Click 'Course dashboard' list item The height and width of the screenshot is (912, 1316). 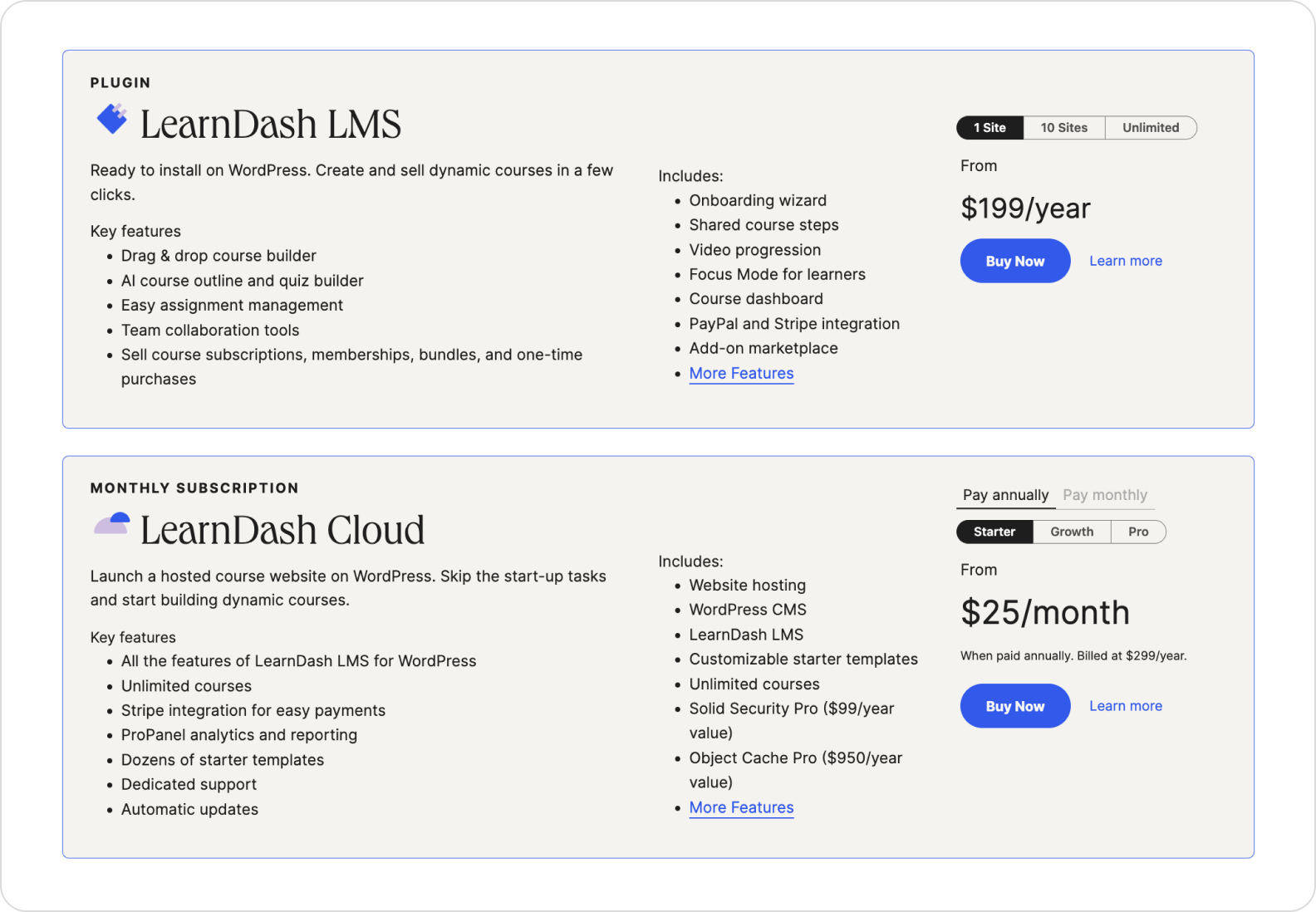(x=756, y=299)
